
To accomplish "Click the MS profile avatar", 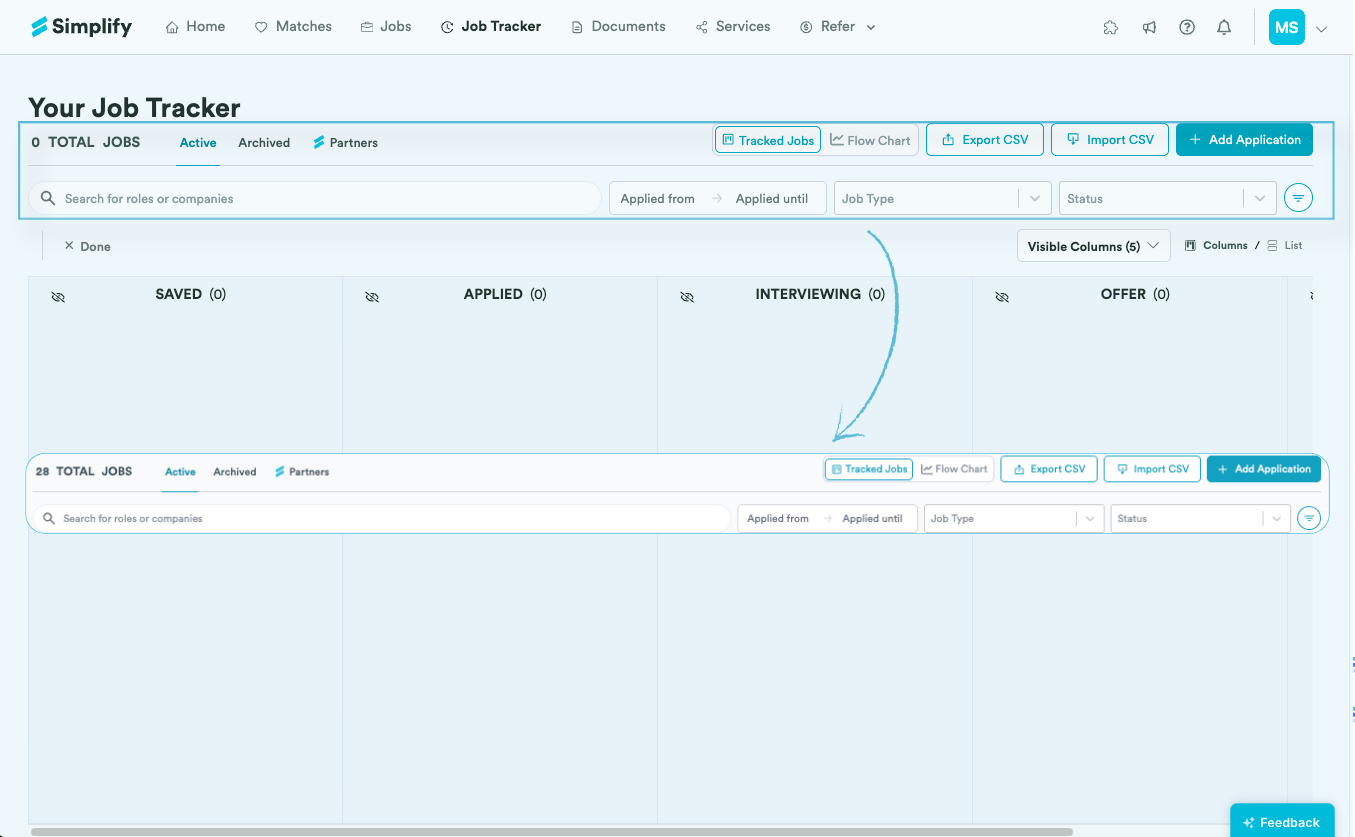I will pyautogui.click(x=1287, y=27).
